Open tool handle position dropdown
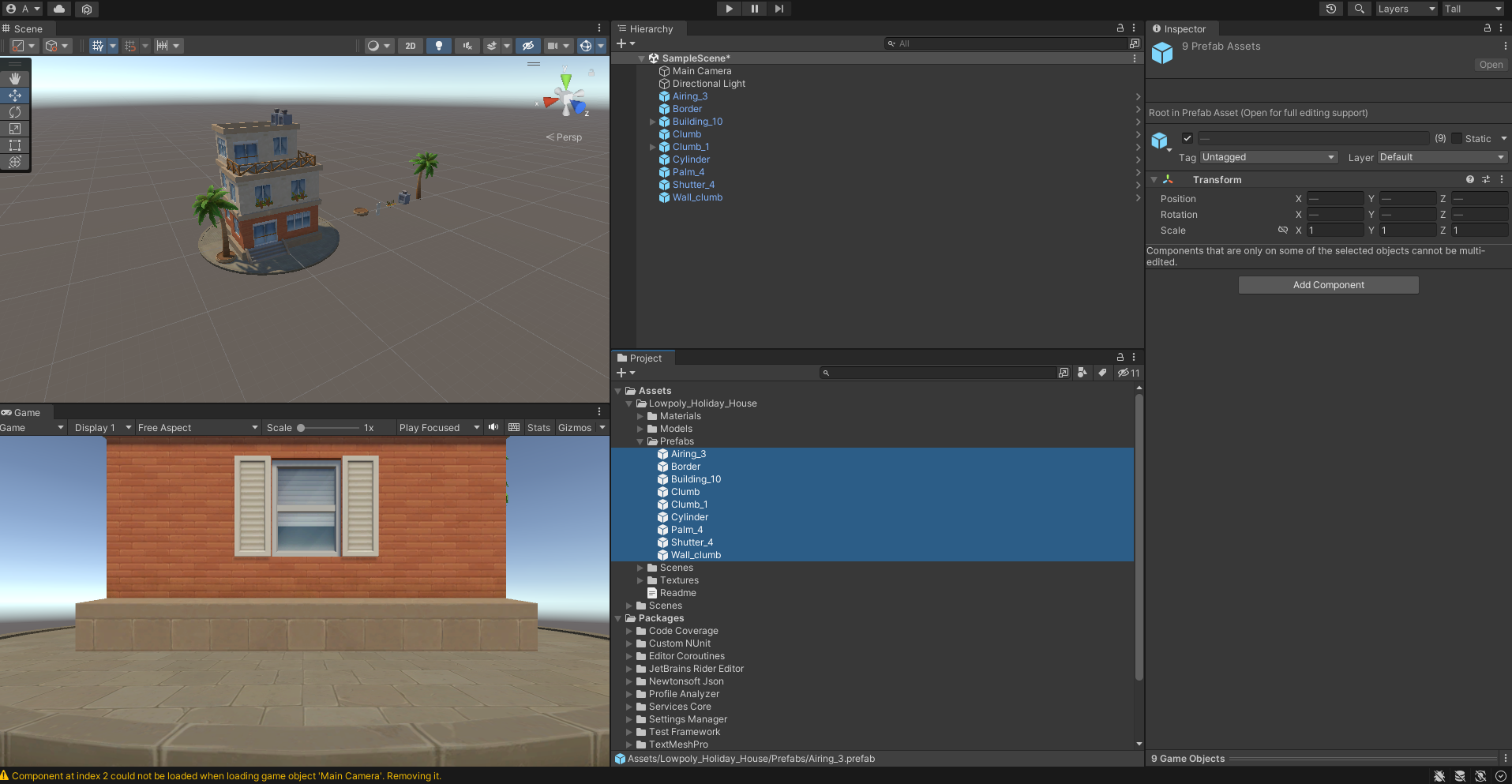1512x784 pixels. point(23,46)
